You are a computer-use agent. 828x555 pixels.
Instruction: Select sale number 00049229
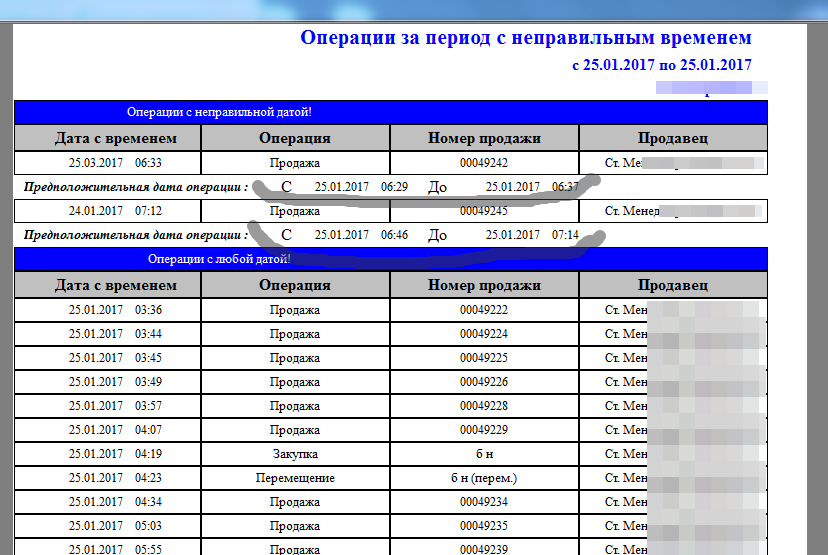point(484,430)
